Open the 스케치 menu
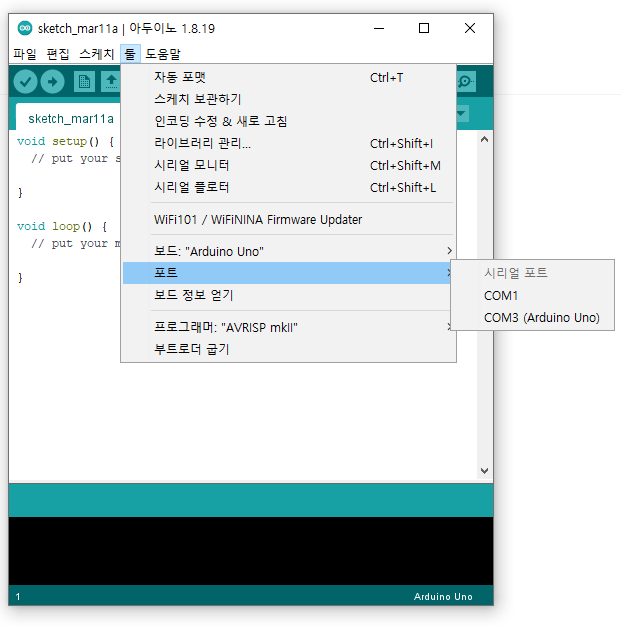Viewport: 621px width, 631px height. tap(97, 54)
